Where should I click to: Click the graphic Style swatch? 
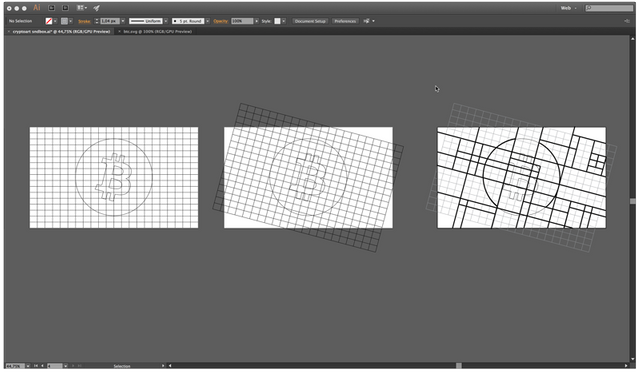point(277,21)
